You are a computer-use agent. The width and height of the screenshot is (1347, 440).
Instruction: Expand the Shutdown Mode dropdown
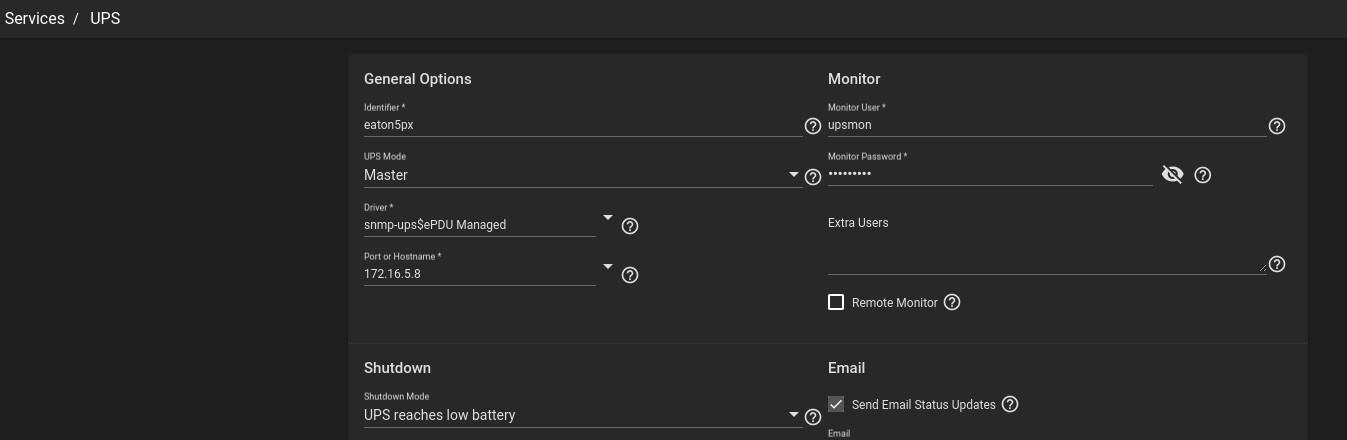(795, 414)
